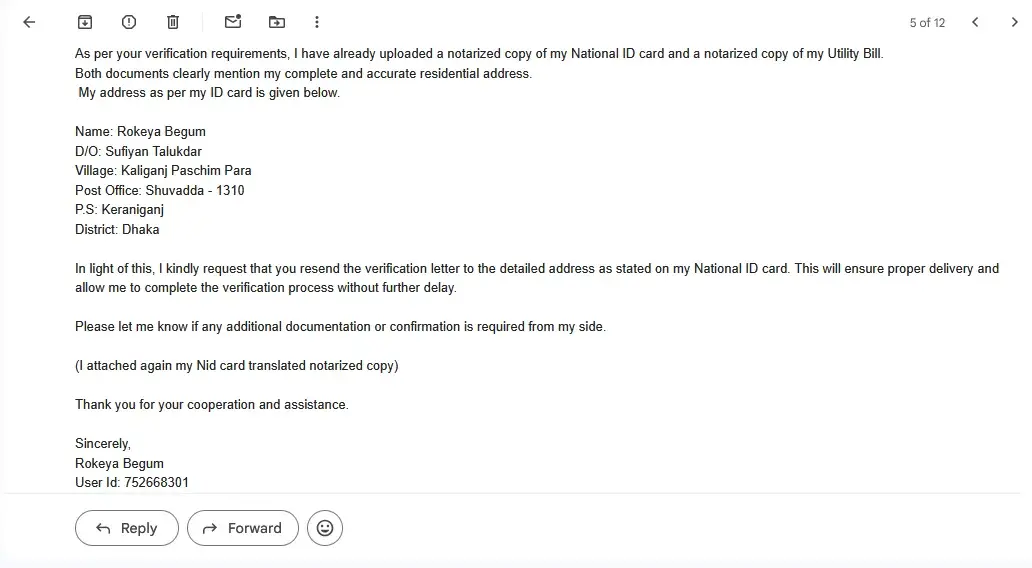1032x568 pixels.
Task: Go to the newer email arrow
Action: [975, 22]
